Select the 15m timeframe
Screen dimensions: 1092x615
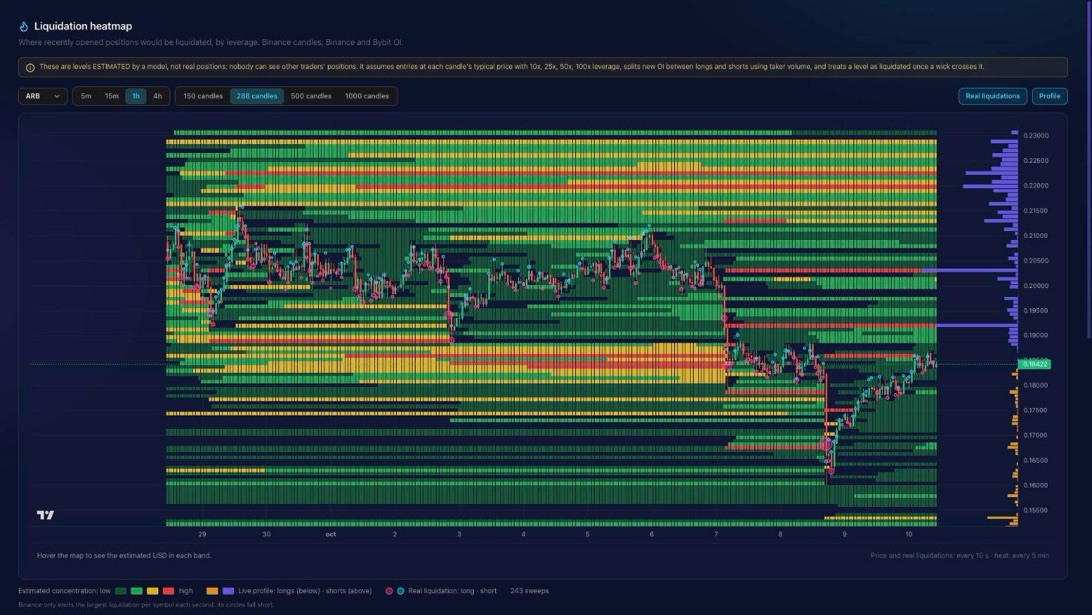pyautogui.click(x=111, y=96)
